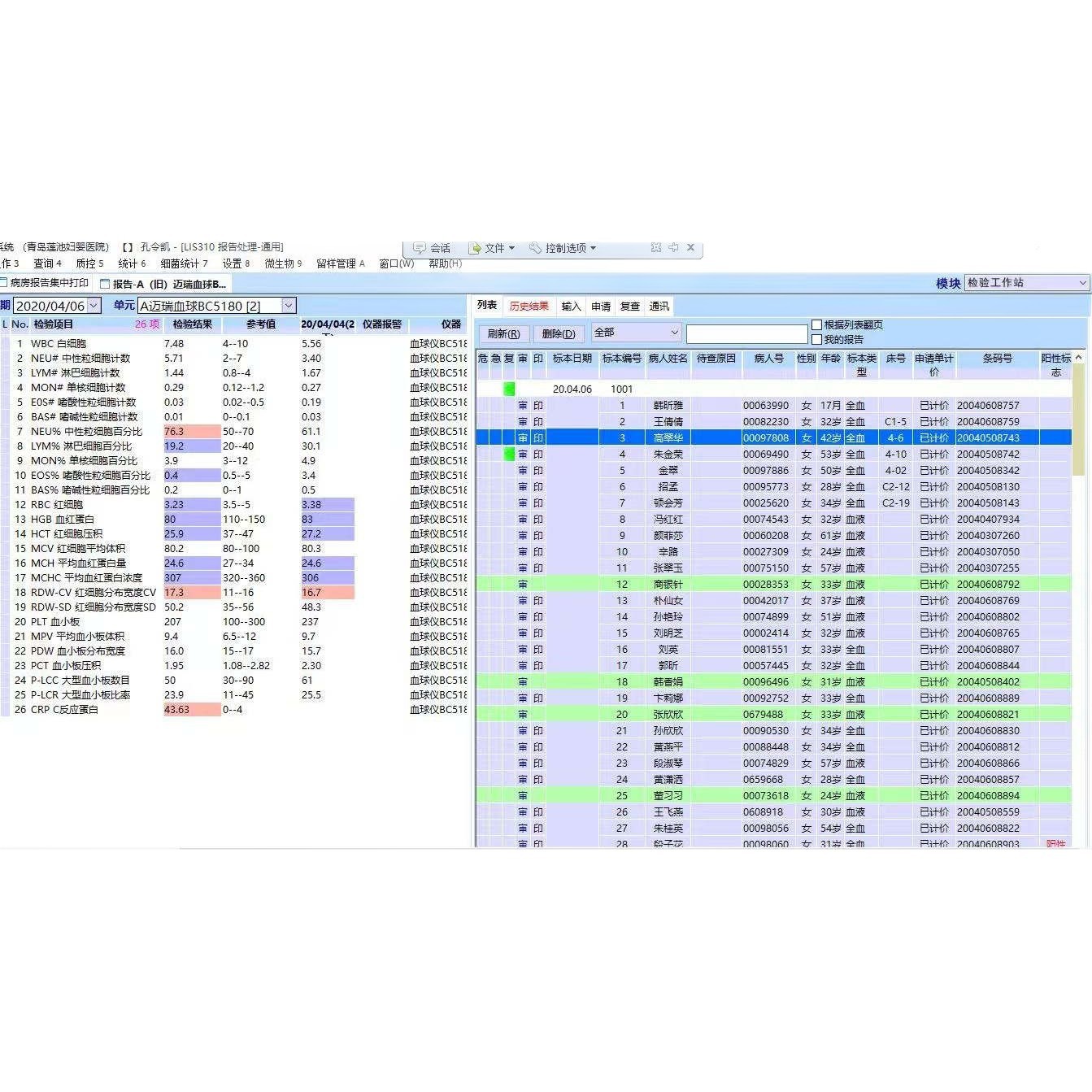1092x1092 pixels.
Task: Enable the 根据列表翻页 checkbox
Action: [x=816, y=324]
